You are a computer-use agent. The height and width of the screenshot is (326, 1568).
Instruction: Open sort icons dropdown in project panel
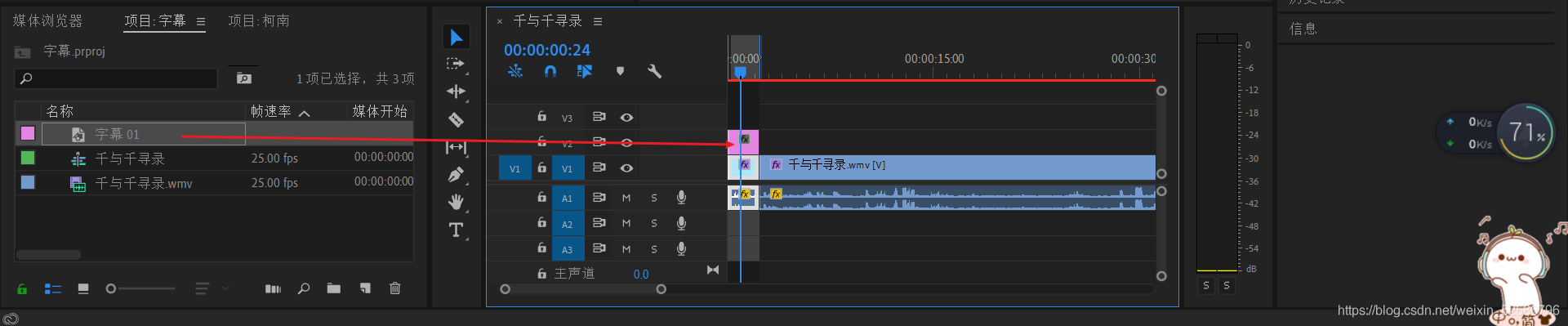[212, 288]
